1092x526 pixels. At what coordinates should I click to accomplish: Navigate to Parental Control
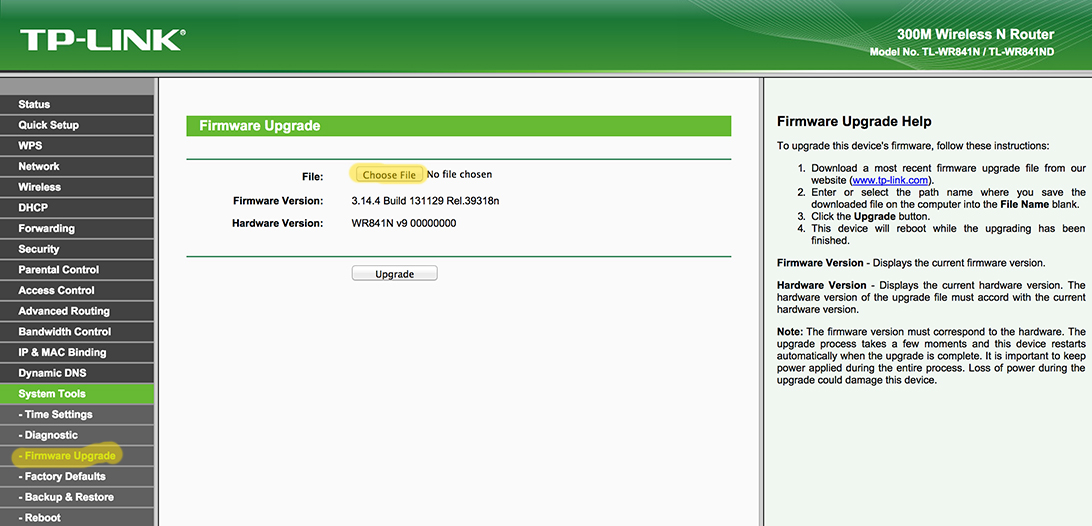(59, 270)
